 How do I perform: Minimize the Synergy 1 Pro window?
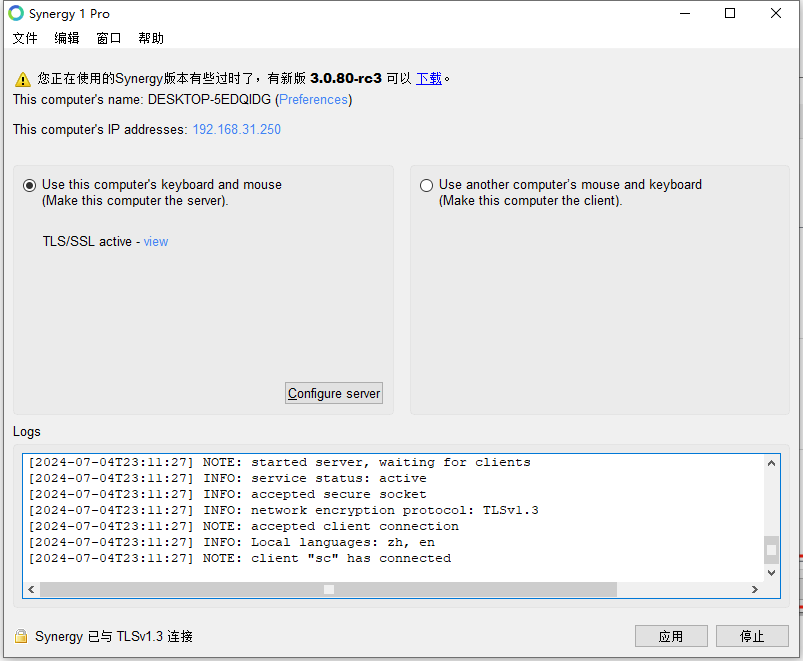click(685, 13)
